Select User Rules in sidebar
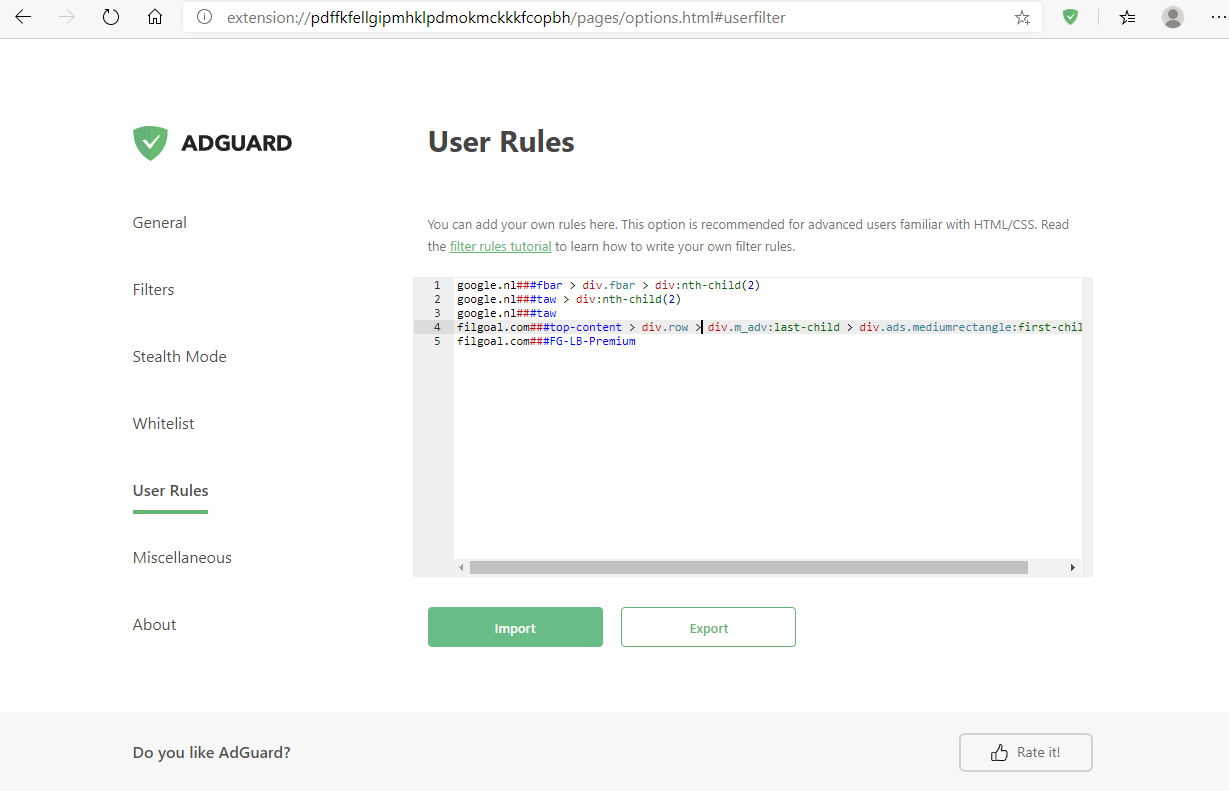The height and width of the screenshot is (791, 1229). click(171, 491)
